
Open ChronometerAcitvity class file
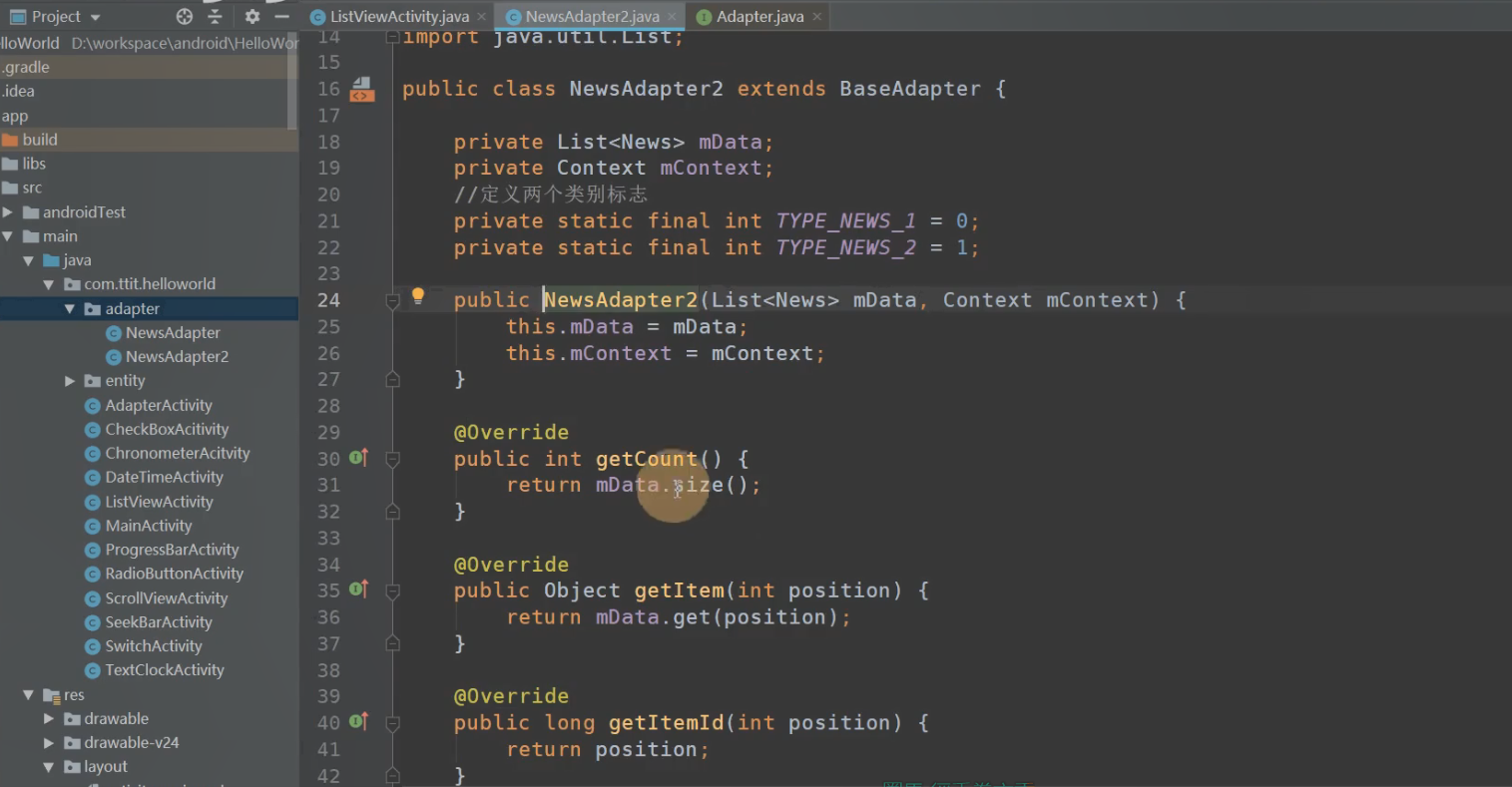click(x=178, y=453)
